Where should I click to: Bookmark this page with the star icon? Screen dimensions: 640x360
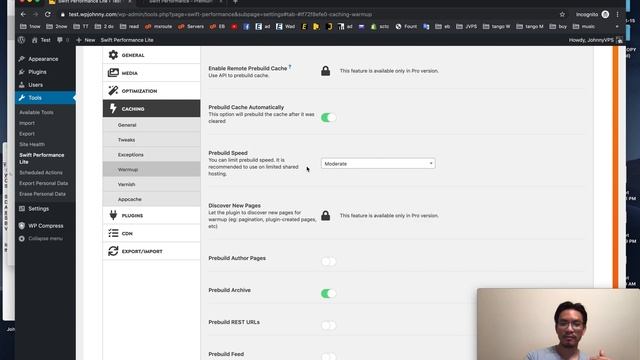562,14
